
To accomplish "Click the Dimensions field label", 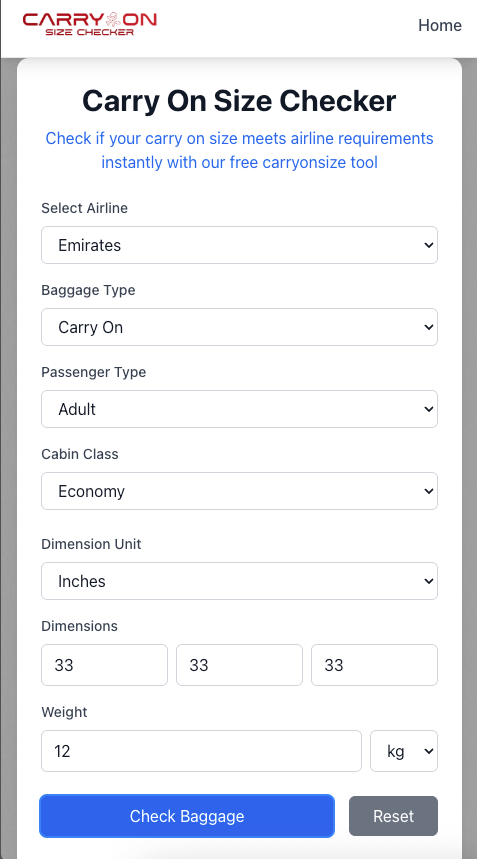I will click(x=79, y=626).
